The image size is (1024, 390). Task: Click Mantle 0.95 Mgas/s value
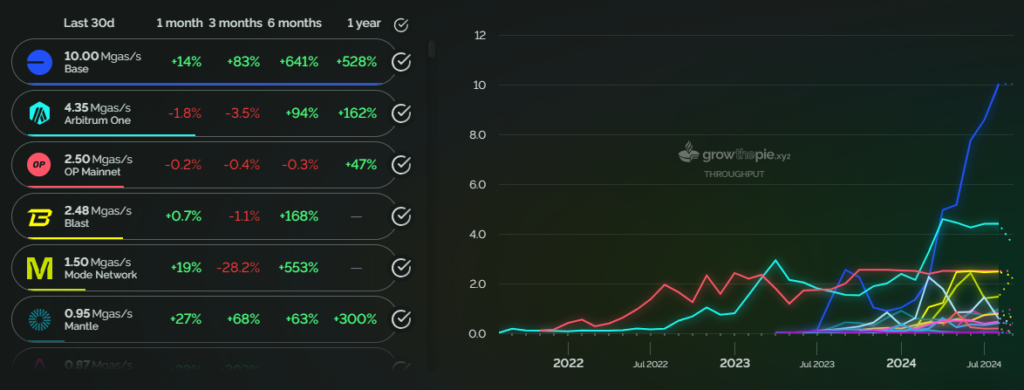tap(99, 314)
